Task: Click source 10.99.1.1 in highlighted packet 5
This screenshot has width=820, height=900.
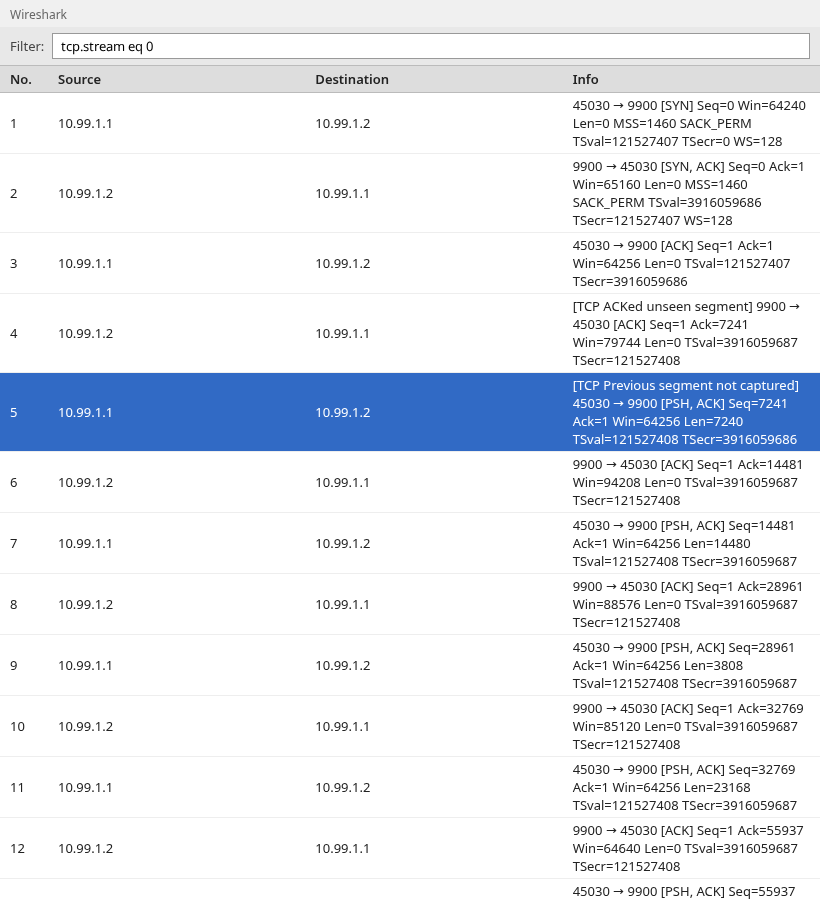Action: [x=85, y=412]
